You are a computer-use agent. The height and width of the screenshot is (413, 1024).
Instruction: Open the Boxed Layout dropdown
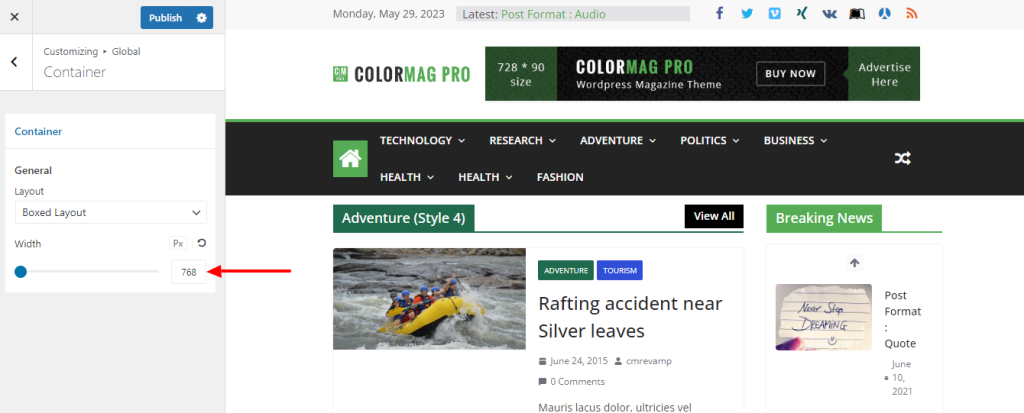click(x=111, y=212)
